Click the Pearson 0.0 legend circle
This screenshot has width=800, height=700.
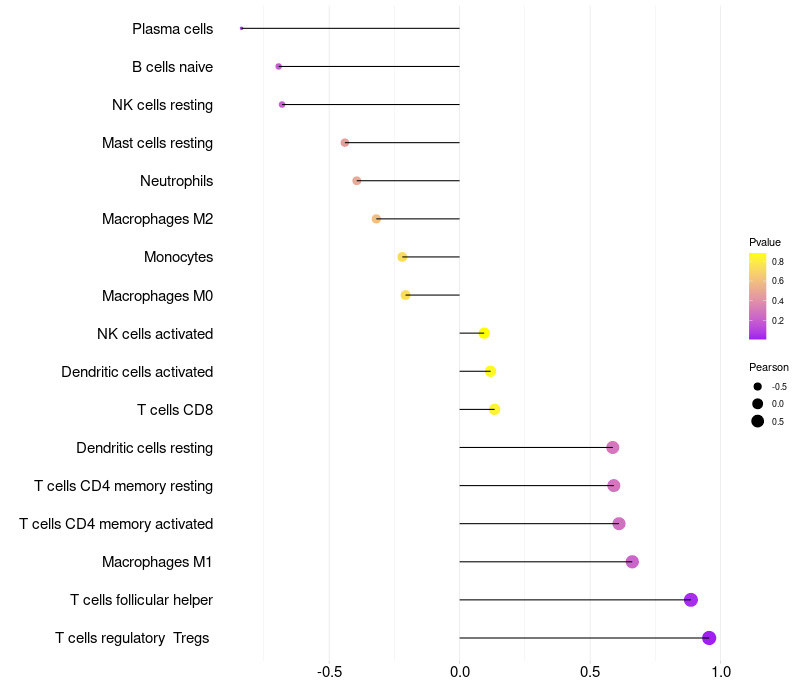pos(757,404)
